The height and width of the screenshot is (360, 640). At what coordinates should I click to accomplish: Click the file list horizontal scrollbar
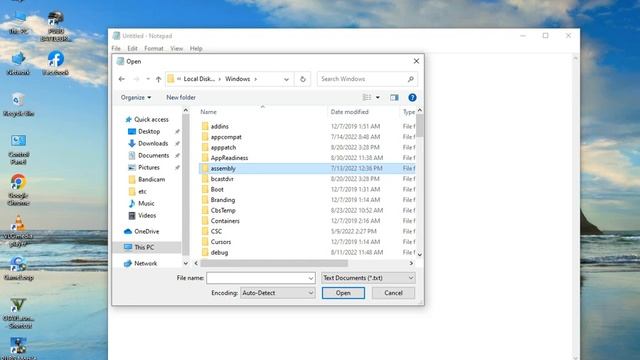point(274,264)
